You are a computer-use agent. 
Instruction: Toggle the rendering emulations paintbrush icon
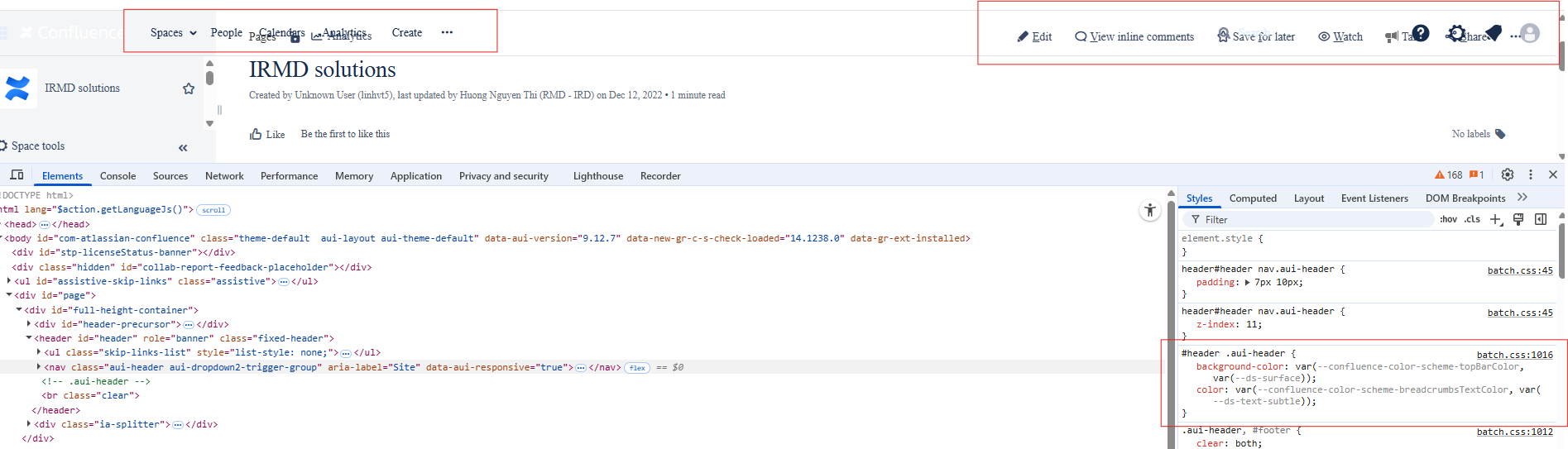[1518, 219]
